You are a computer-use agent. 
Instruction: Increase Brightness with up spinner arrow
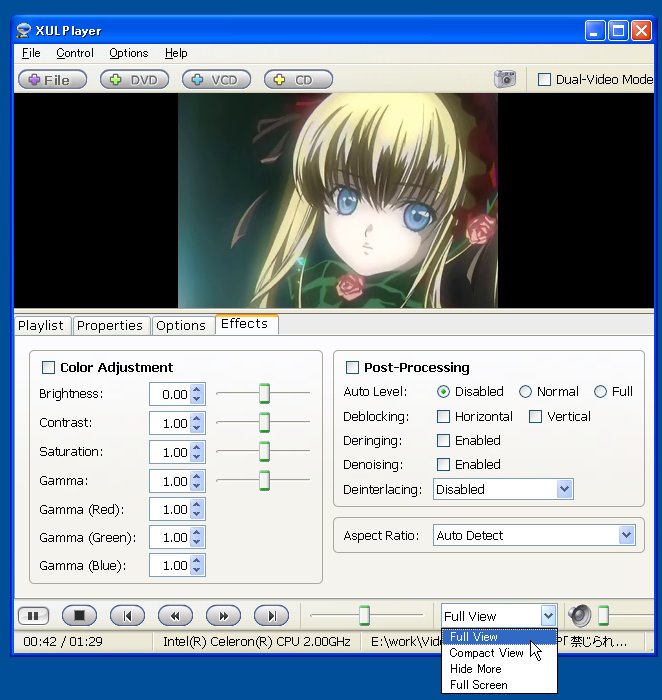click(x=196, y=389)
